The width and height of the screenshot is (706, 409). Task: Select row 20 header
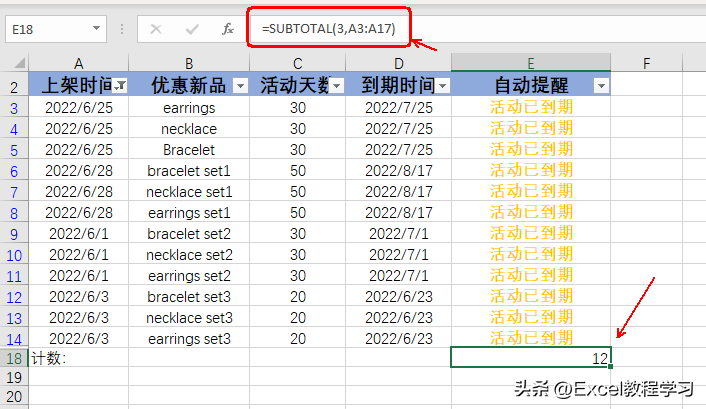pos(14,396)
